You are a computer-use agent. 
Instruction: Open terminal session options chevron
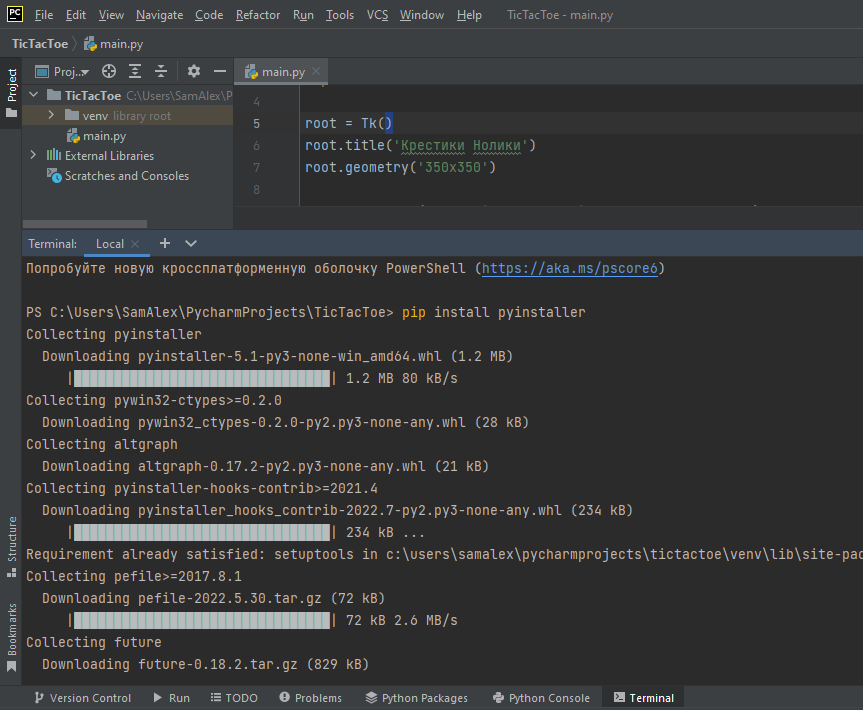(x=191, y=243)
